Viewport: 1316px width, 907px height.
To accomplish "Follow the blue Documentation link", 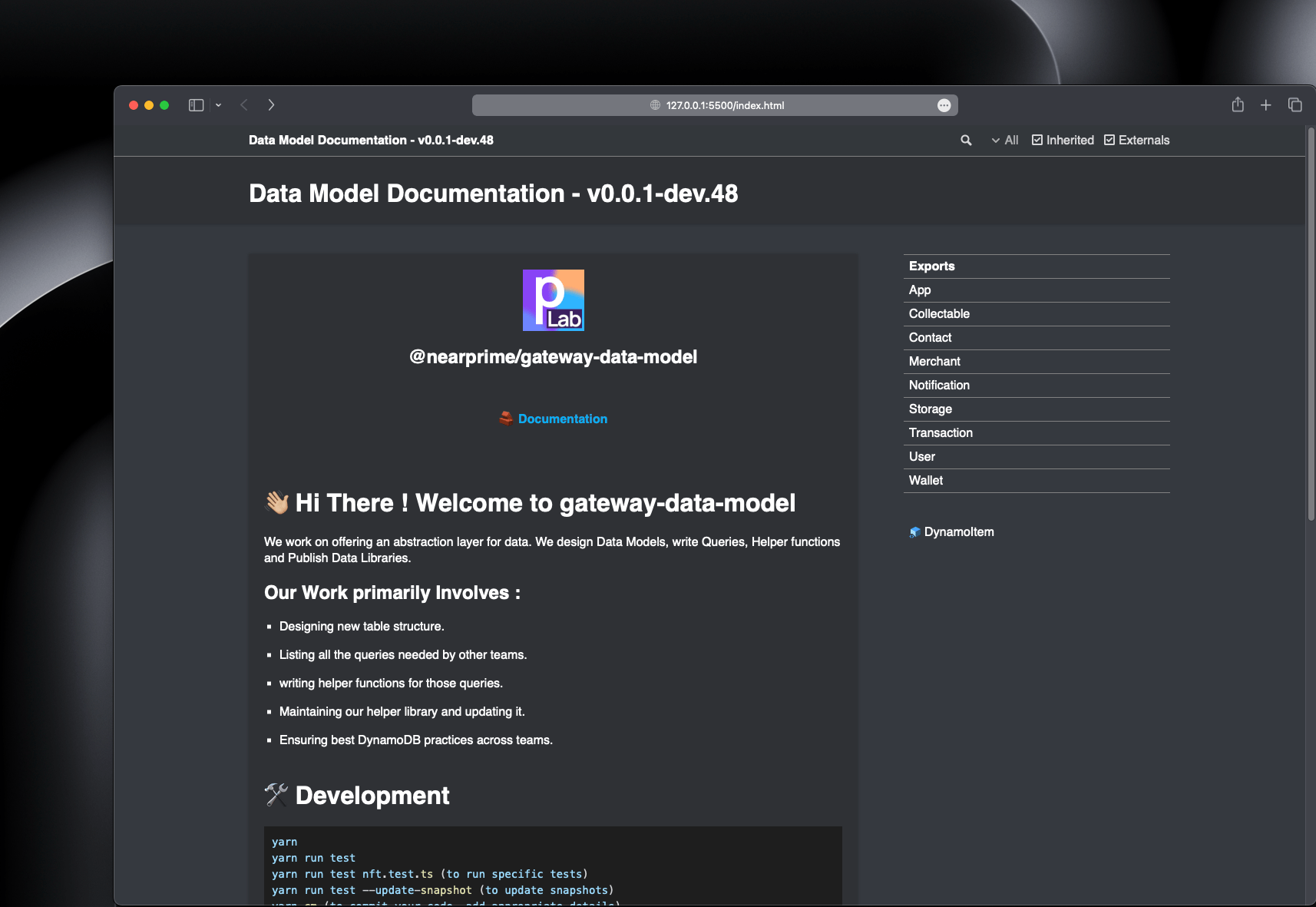I will coord(563,419).
